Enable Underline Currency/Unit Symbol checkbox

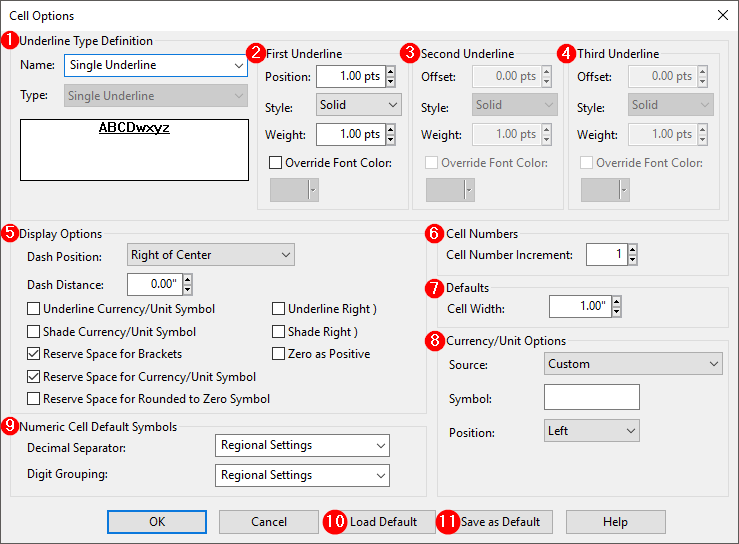(x=35, y=309)
